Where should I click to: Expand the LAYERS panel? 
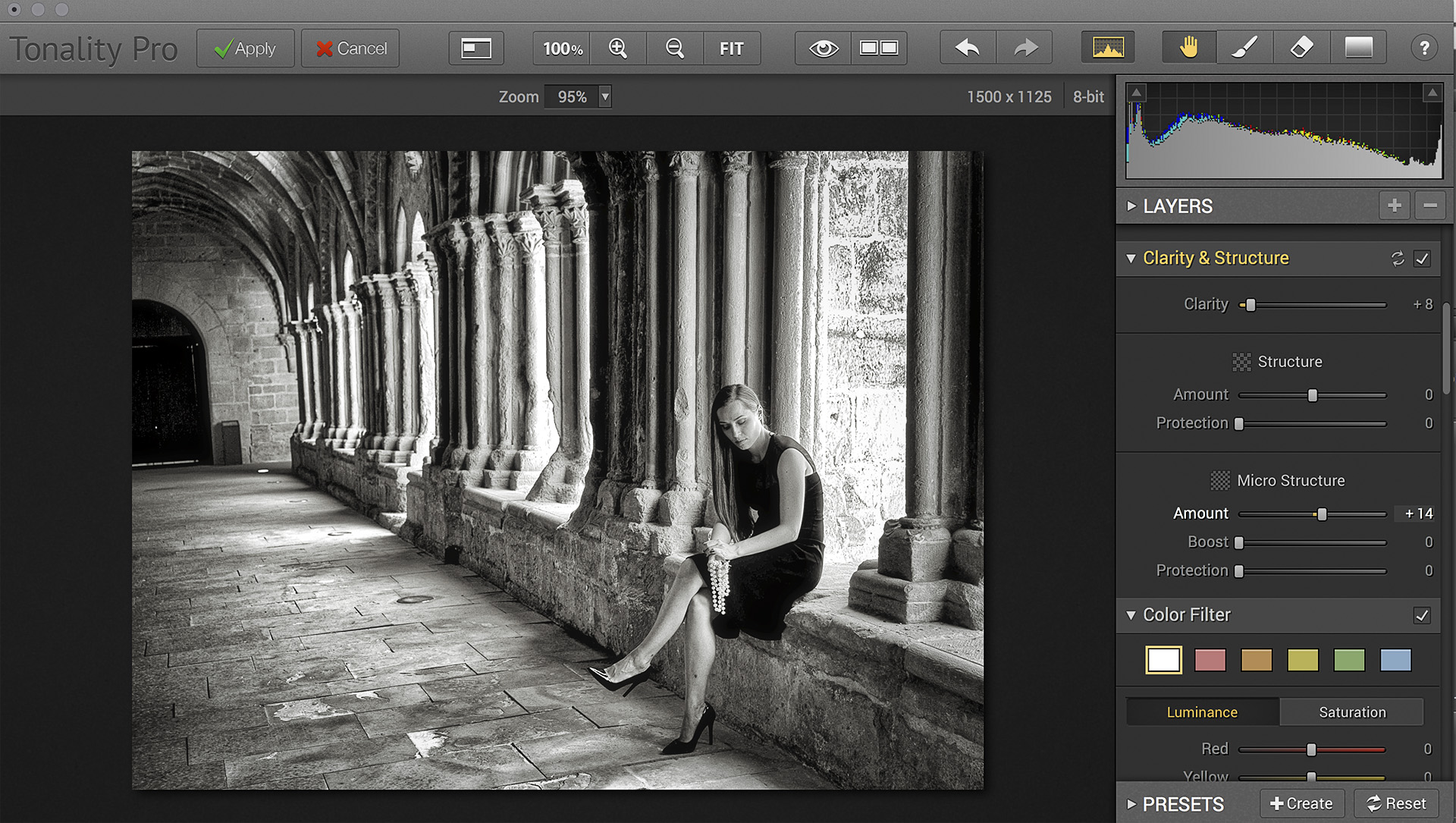tap(1131, 206)
